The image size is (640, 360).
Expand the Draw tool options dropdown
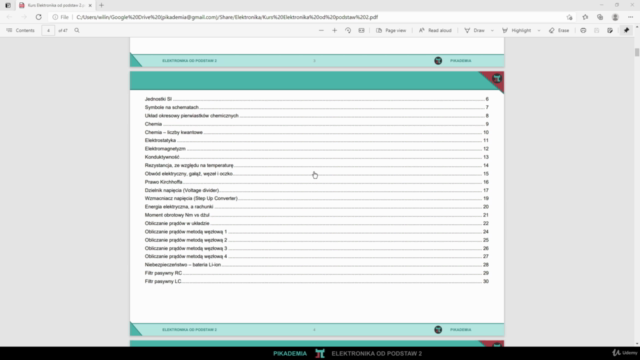(x=492, y=30)
